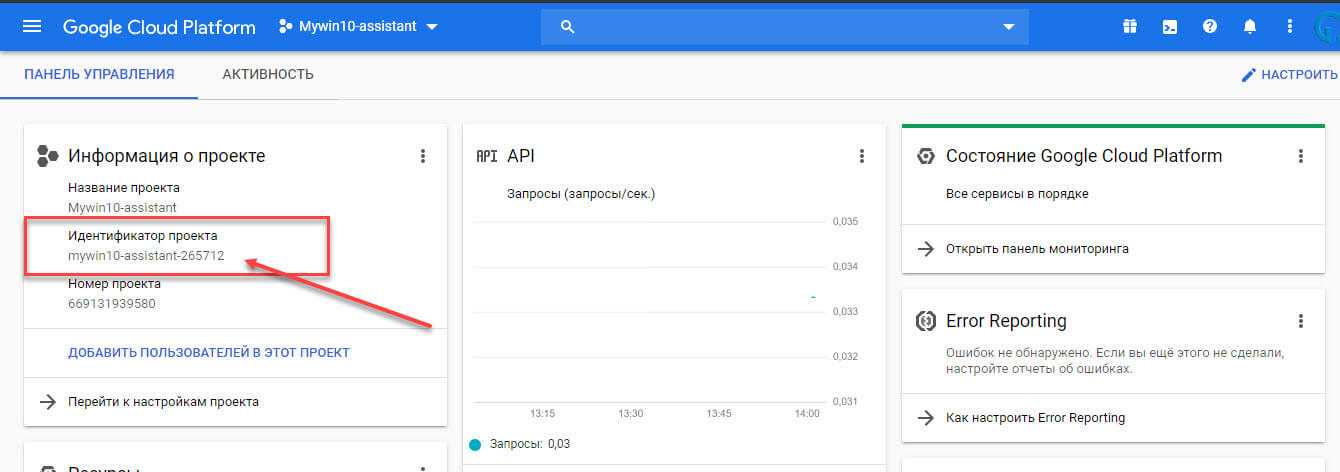This screenshot has height=472, width=1340.
Task: Expand the Mywin10-assistant project selector
Action: (358, 27)
